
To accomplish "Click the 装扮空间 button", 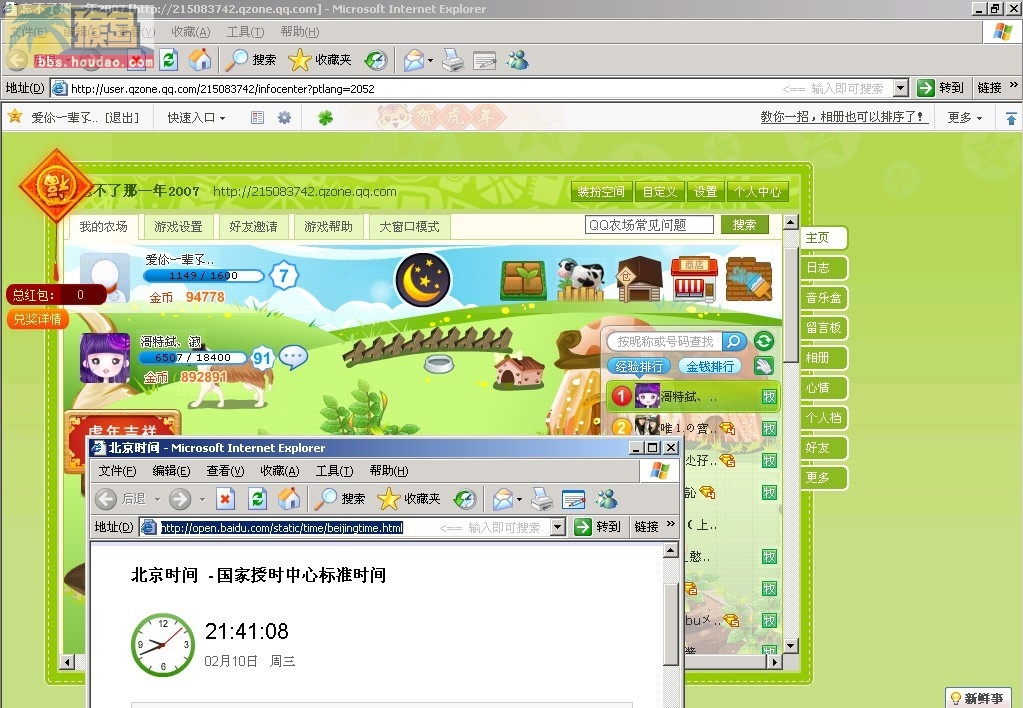I will click(x=601, y=191).
